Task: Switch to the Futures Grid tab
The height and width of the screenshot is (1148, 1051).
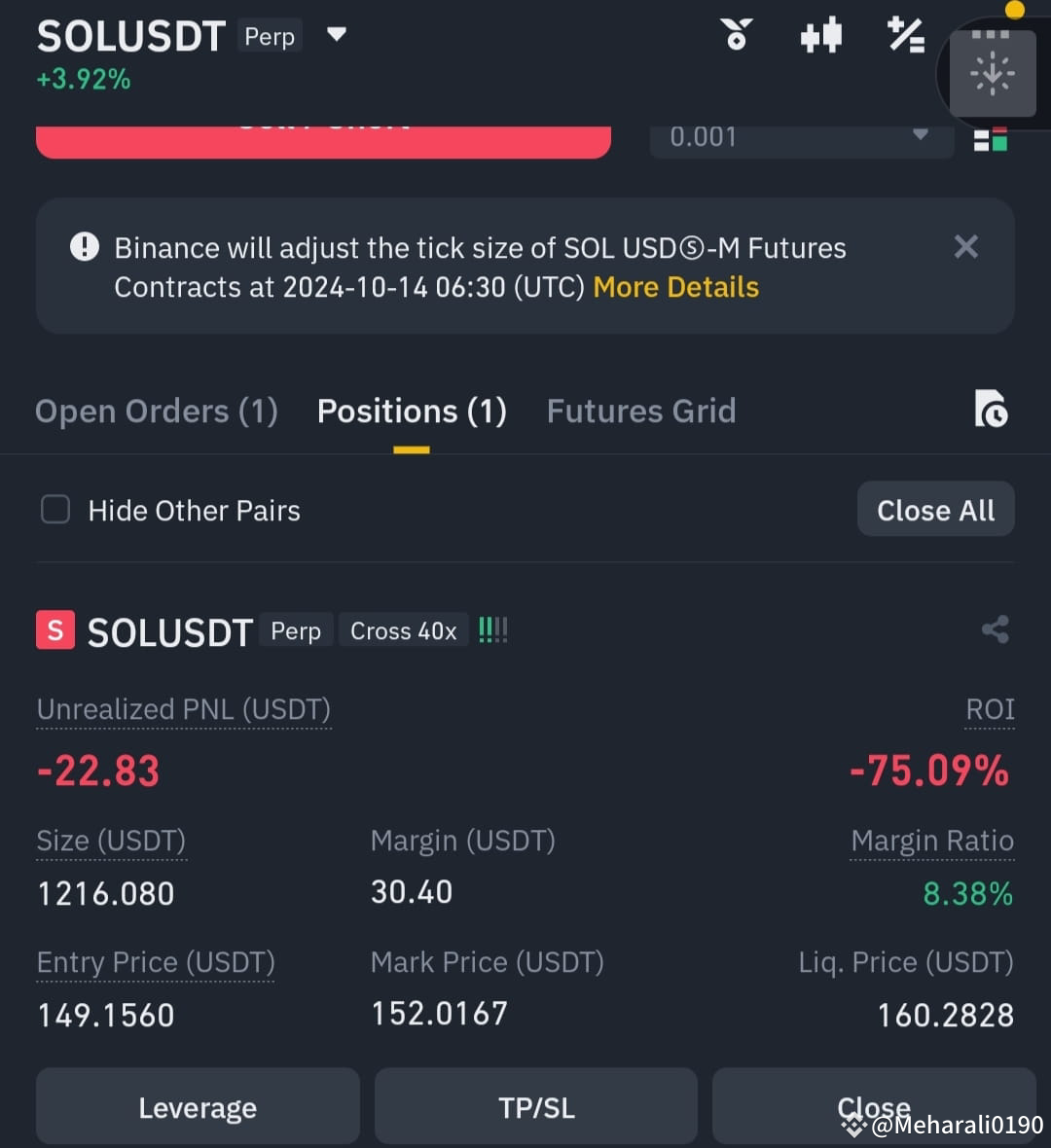Action: [x=641, y=412]
